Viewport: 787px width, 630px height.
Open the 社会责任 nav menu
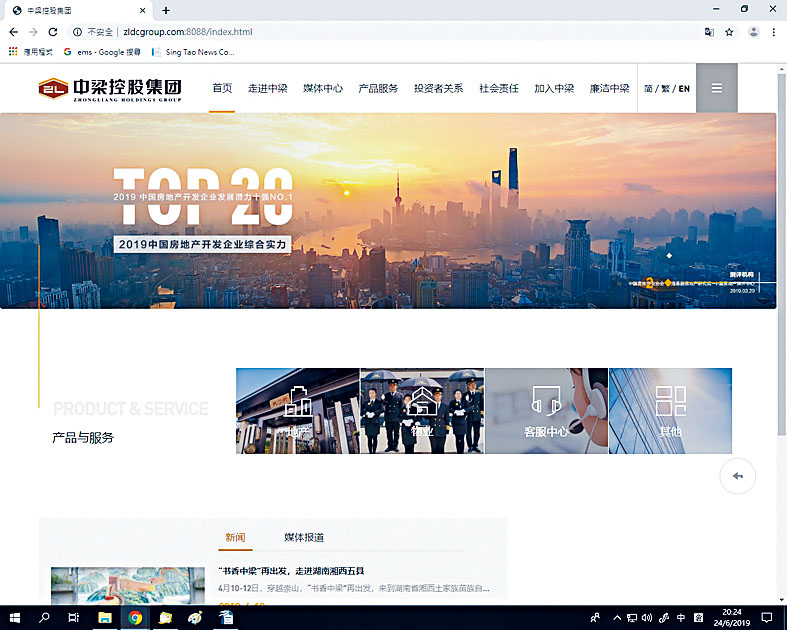point(498,88)
